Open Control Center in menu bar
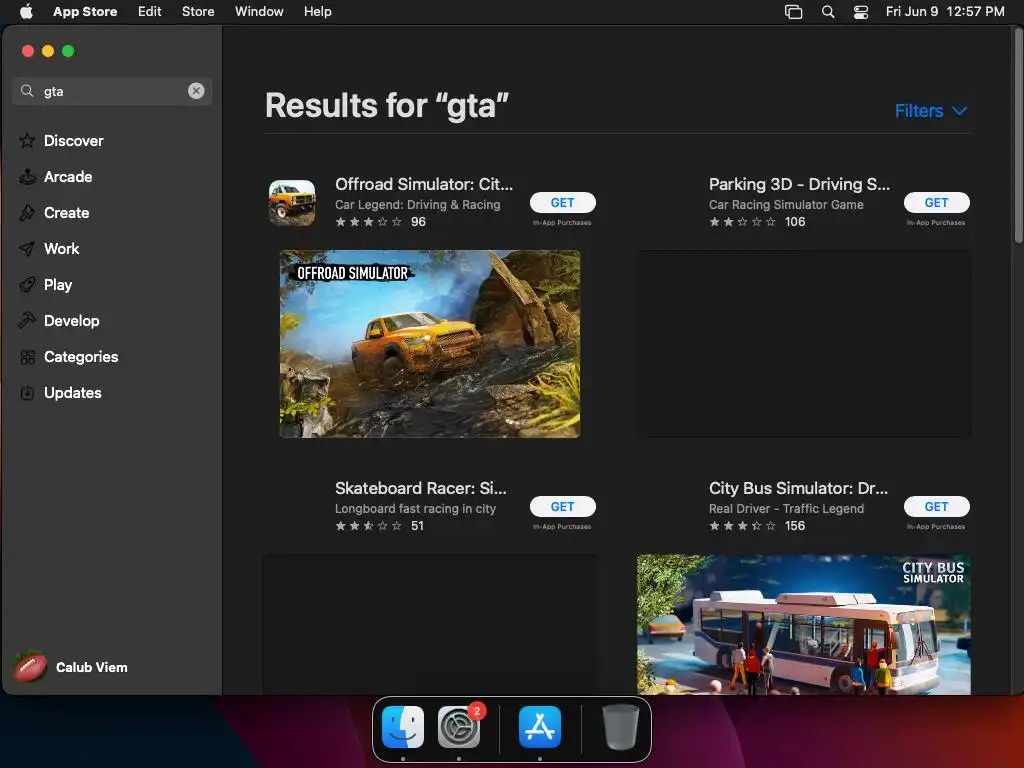The image size is (1024, 768). tap(861, 11)
